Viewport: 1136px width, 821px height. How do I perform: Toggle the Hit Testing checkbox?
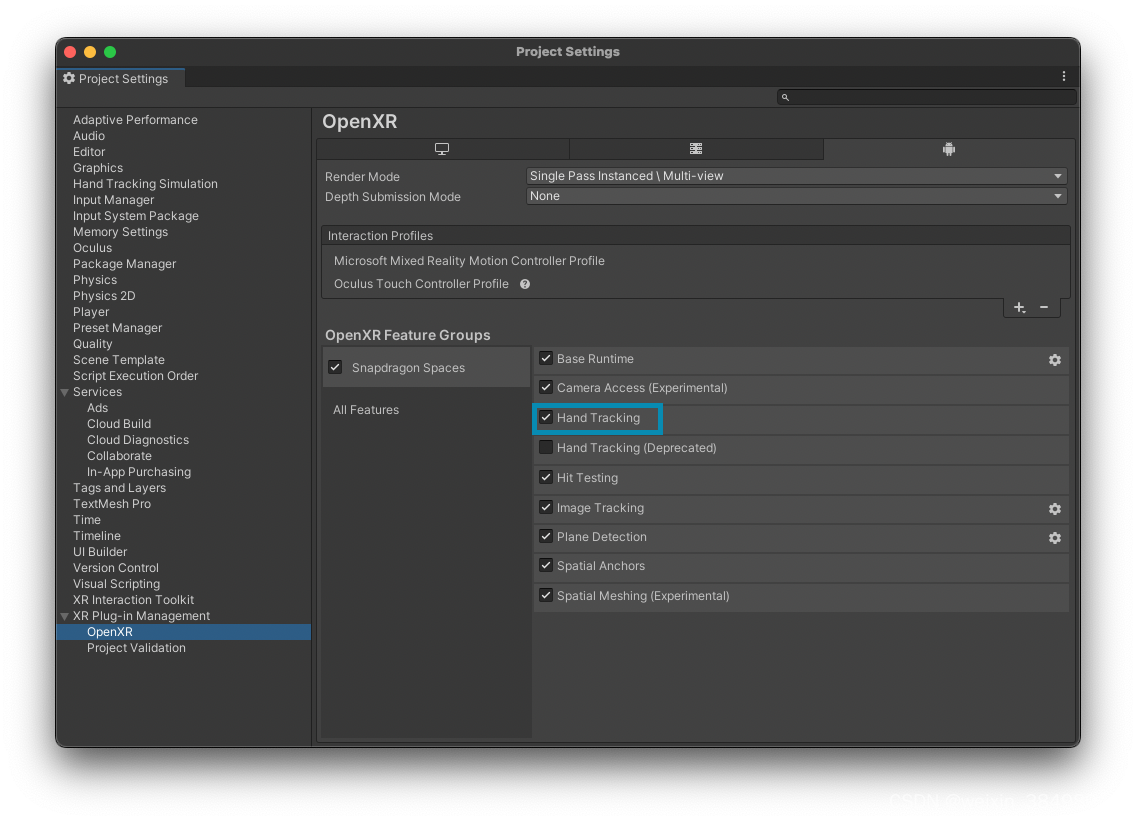click(x=546, y=478)
